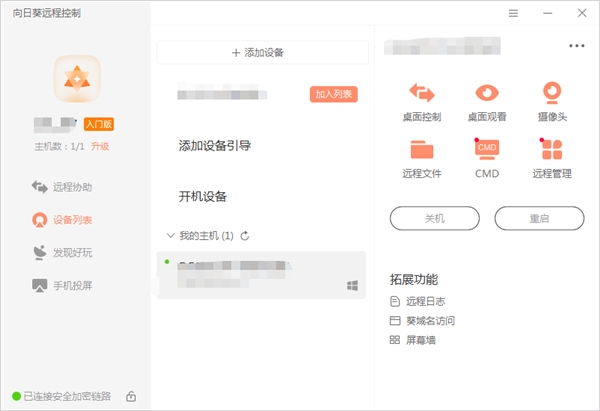Select 发现好玩 in sidebar
Screen dimensions: 600x411
(x=75, y=252)
